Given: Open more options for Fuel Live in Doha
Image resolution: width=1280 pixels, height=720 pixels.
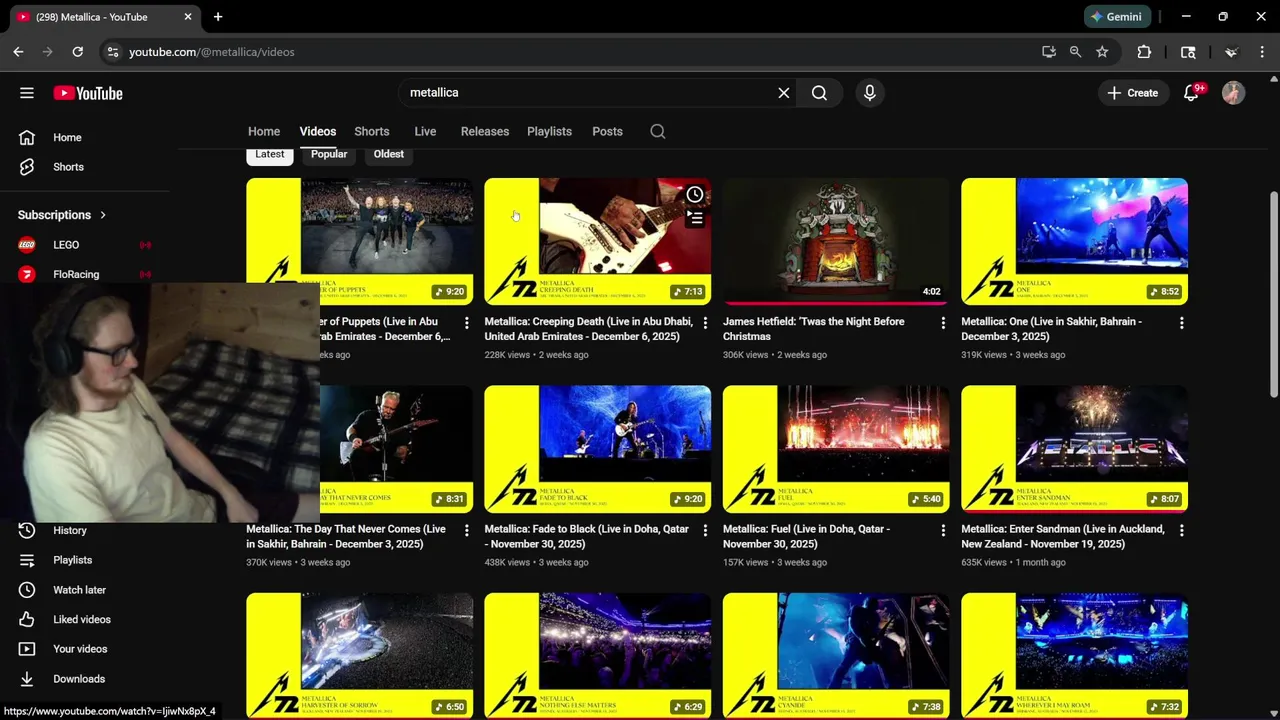Looking at the screenshot, I should pyautogui.click(x=943, y=531).
